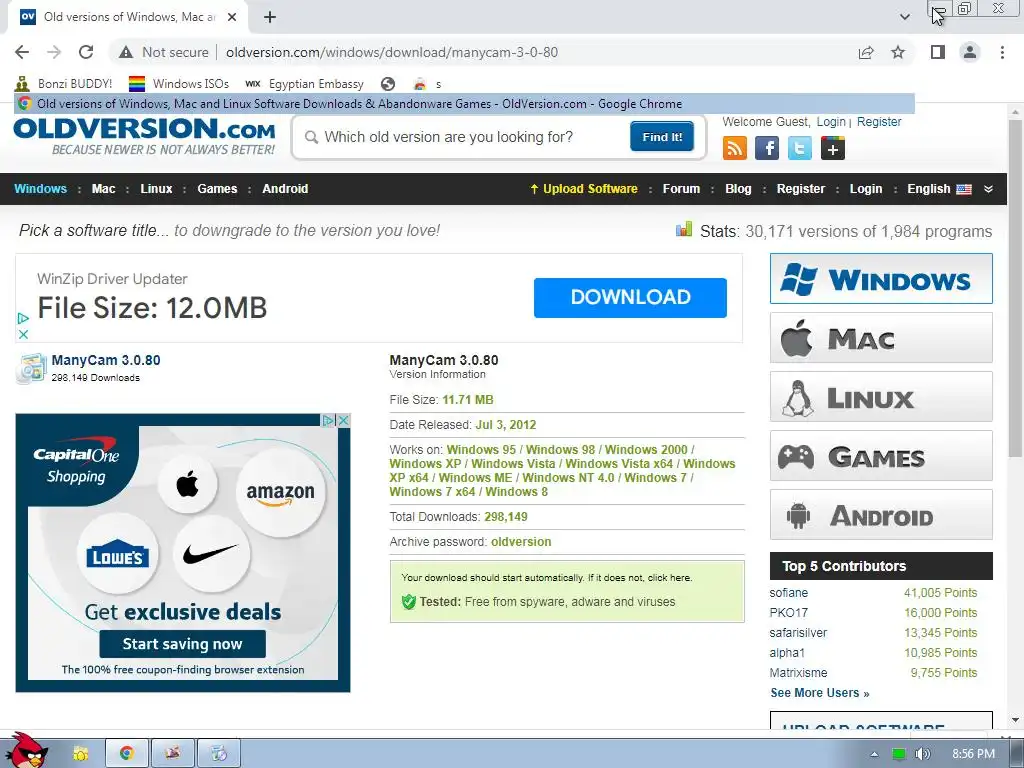Open a new browser tab
This screenshot has height=768, width=1024.
(x=270, y=17)
